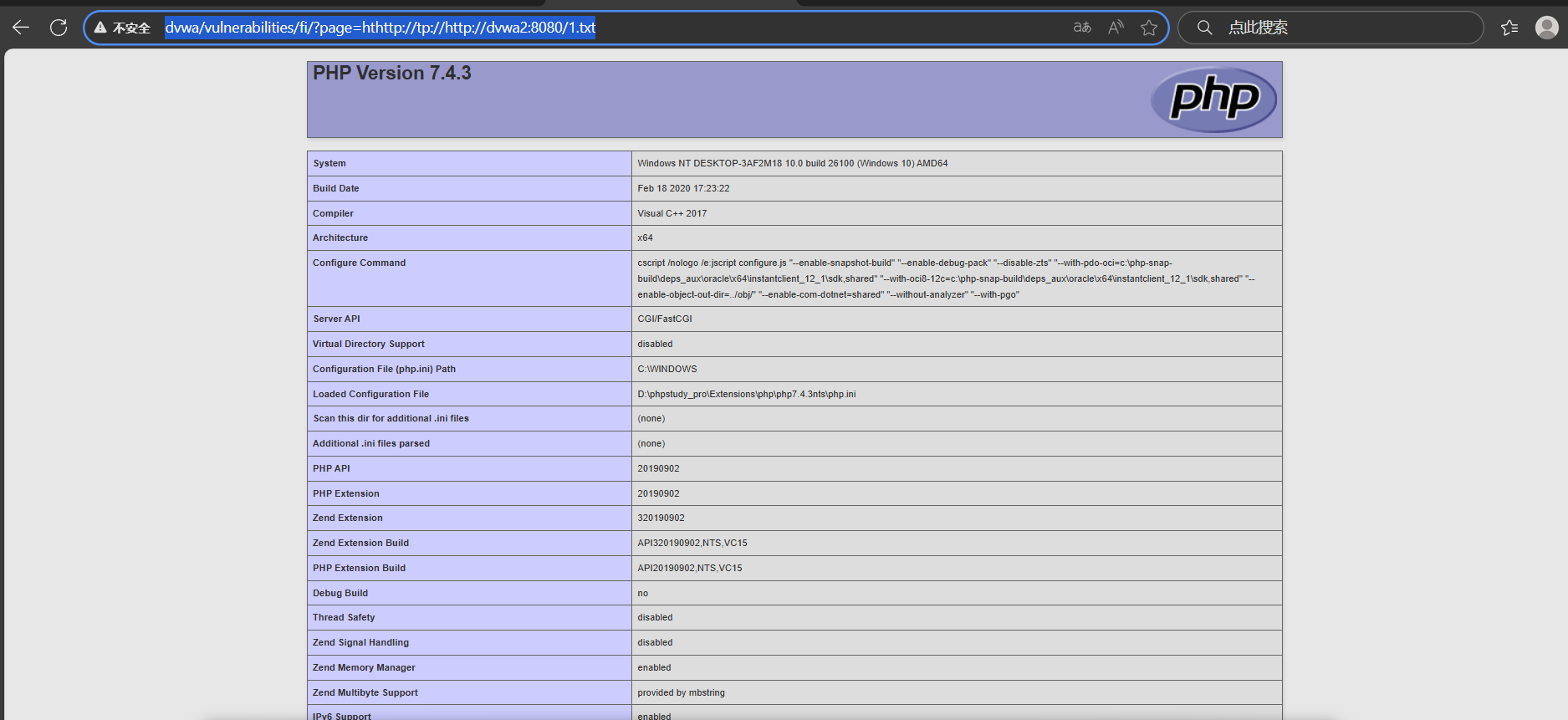Select the PHP API label
The image size is (1568, 720).
332,469
